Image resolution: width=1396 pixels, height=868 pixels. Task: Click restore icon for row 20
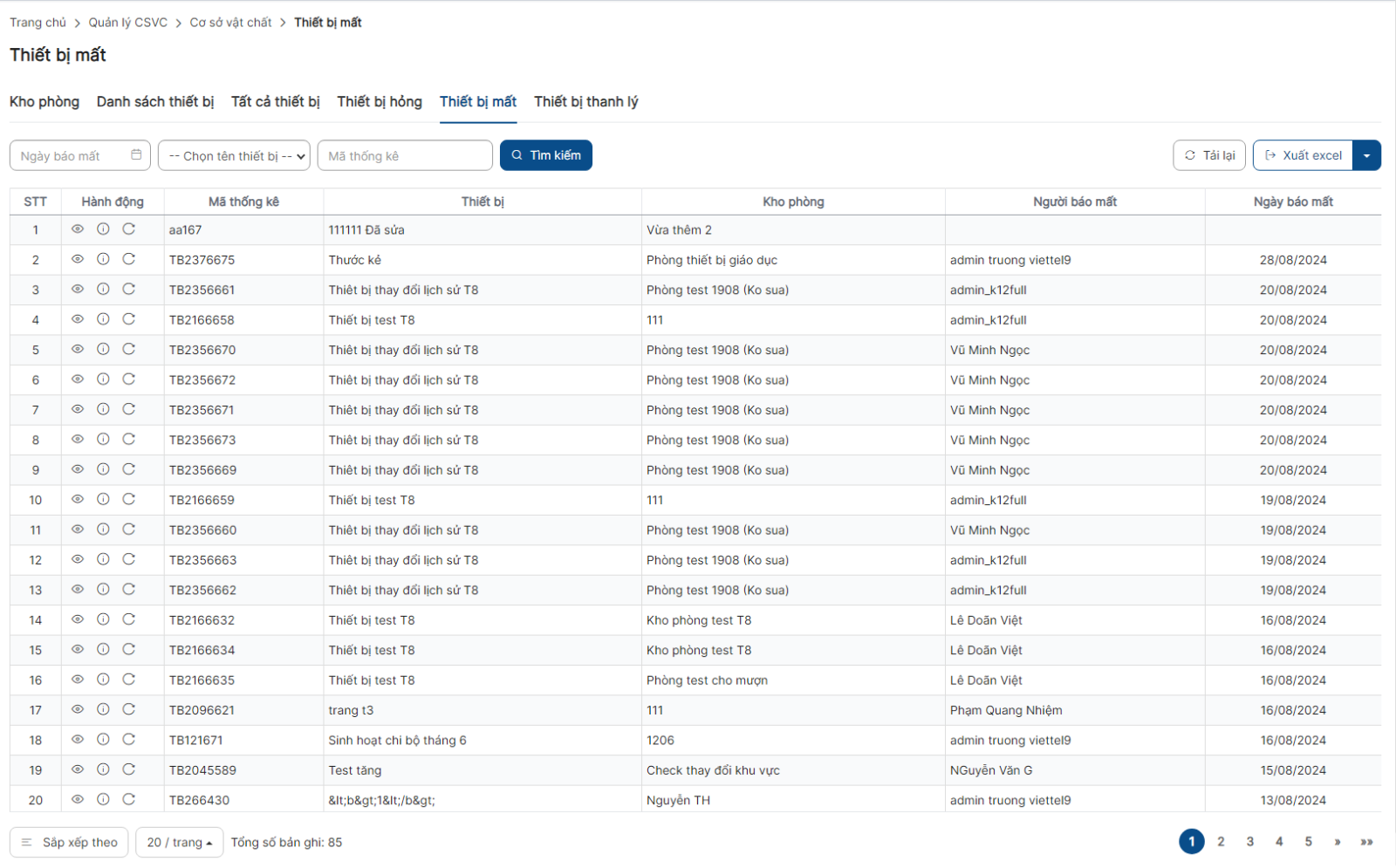[128, 799]
